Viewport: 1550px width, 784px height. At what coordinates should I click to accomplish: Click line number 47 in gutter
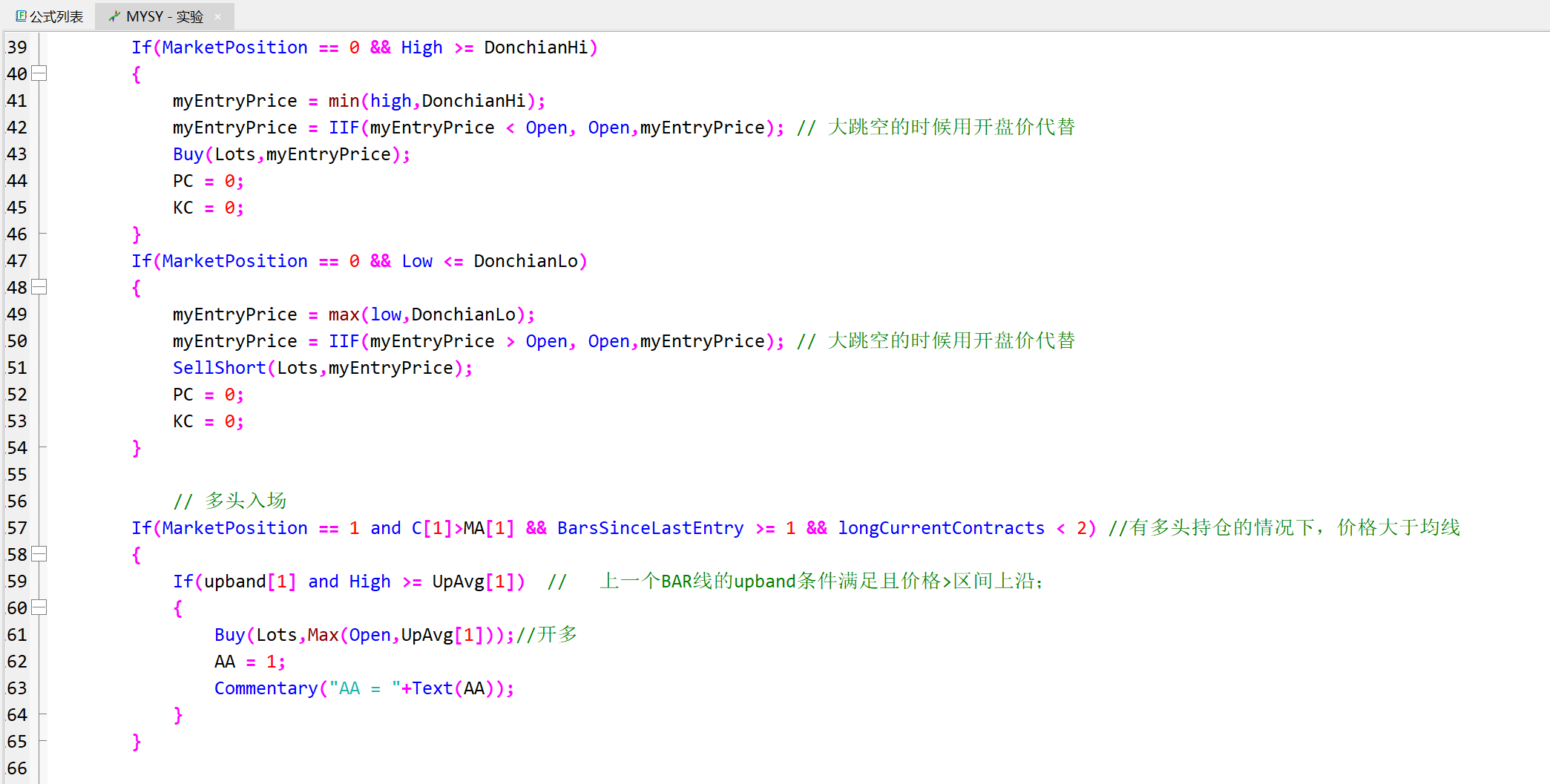pyautogui.click(x=17, y=261)
